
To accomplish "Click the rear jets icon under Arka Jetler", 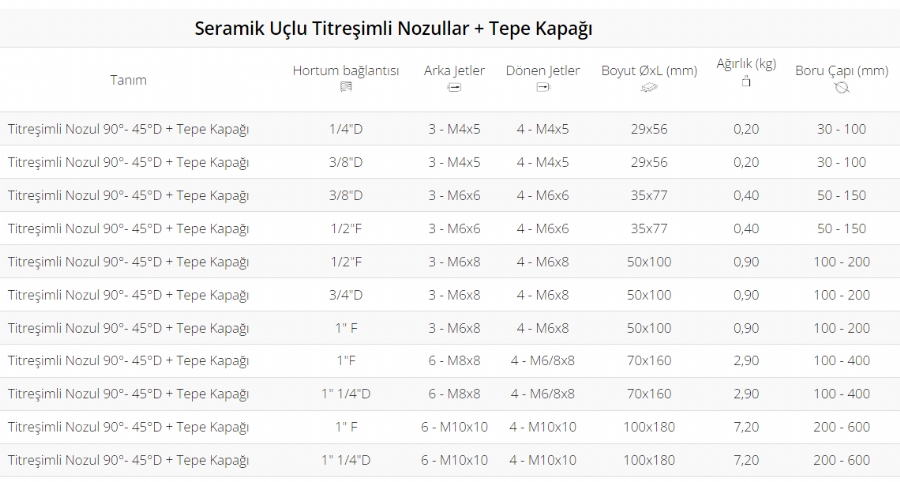I will [x=454, y=88].
